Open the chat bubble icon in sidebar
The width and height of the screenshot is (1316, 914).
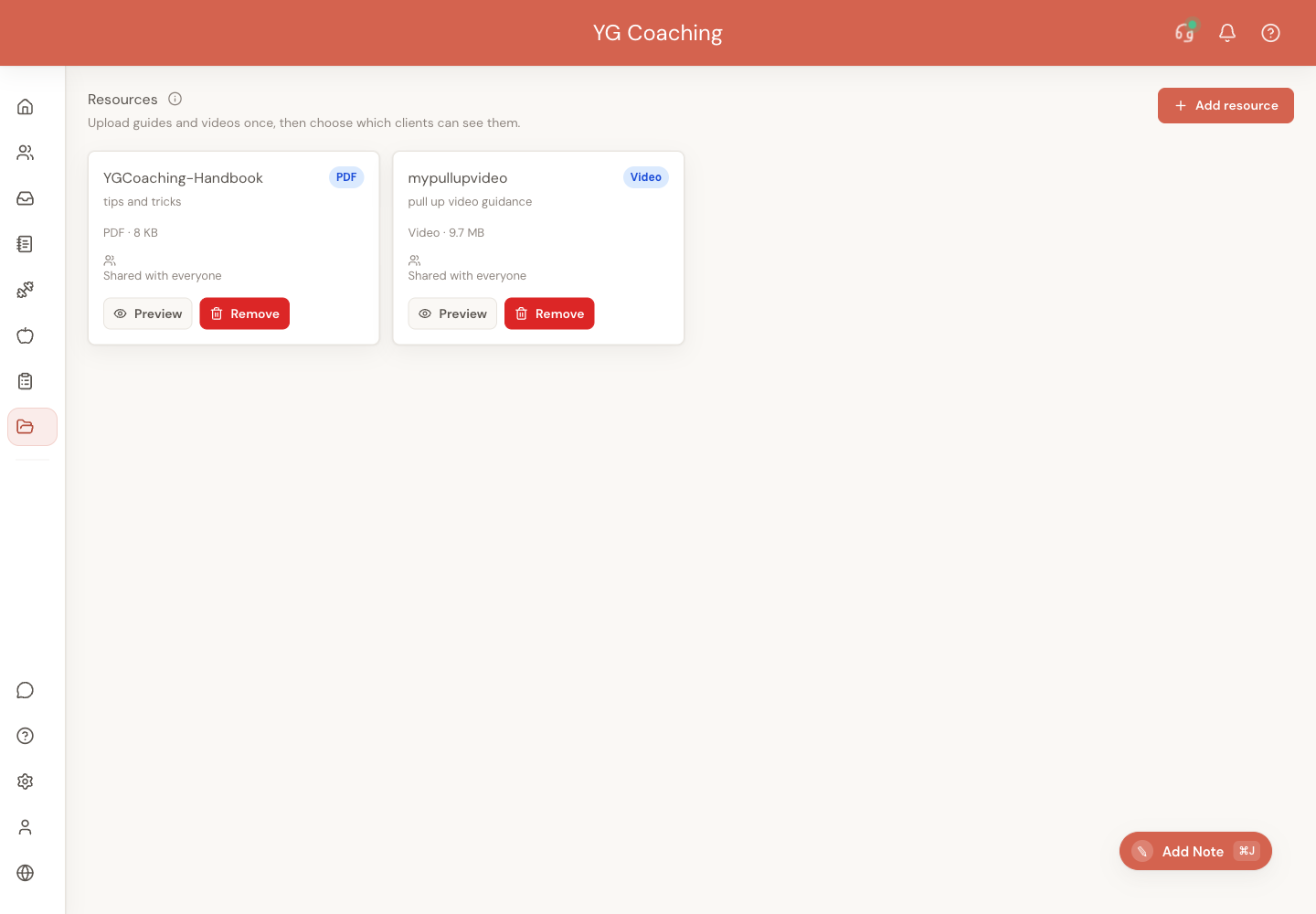pos(26,690)
